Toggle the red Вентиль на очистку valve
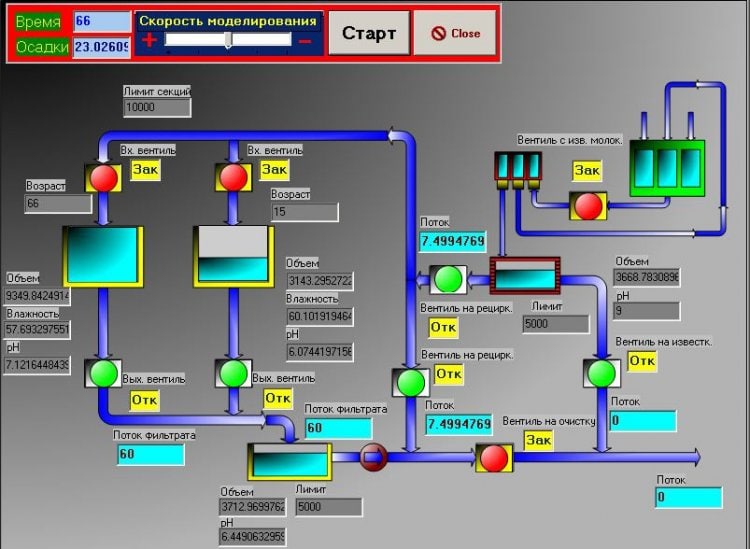The image size is (750, 549). tap(494, 458)
